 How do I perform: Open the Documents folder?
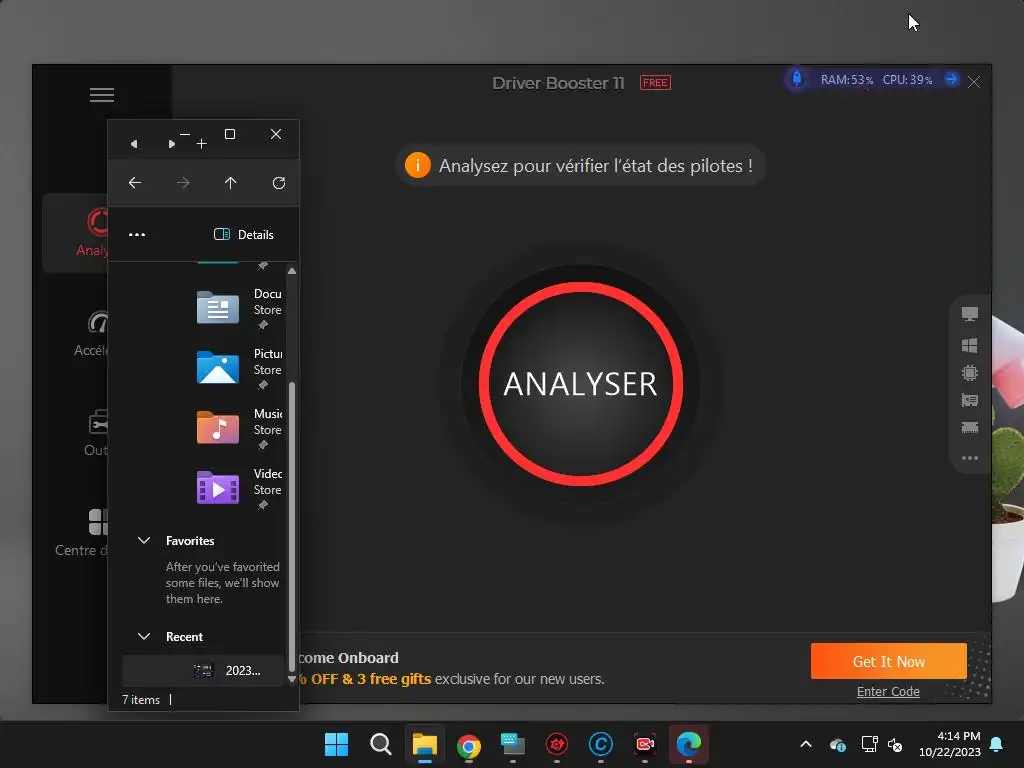point(239,307)
